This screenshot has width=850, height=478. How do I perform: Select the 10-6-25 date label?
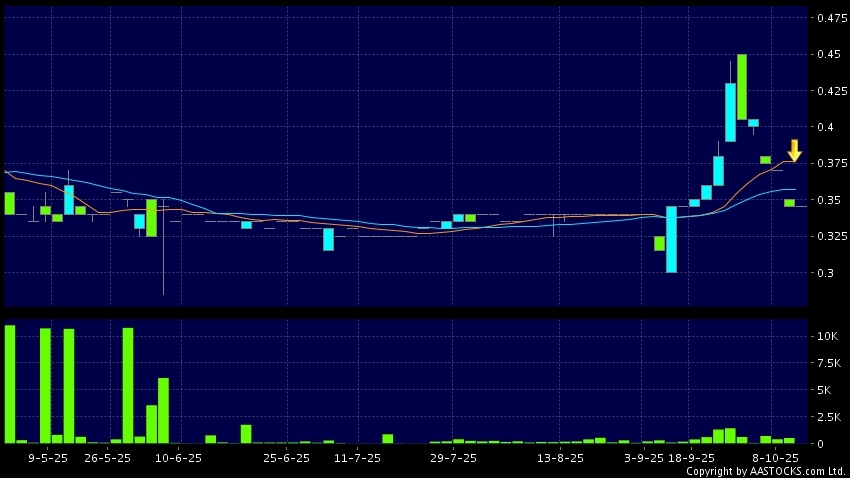pos(181,458)
